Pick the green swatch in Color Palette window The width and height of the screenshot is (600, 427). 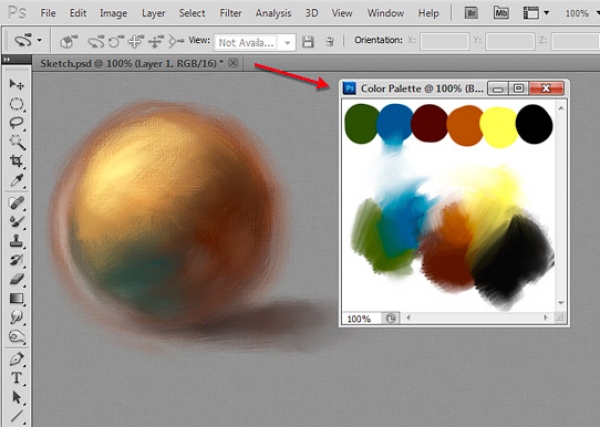362,124
